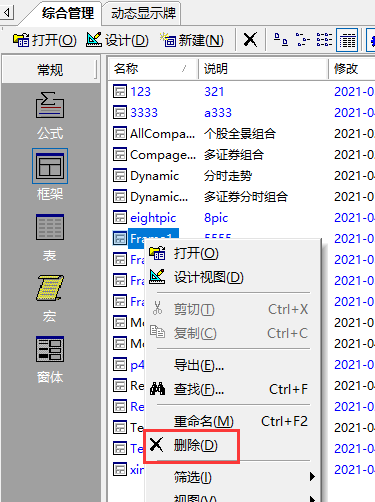
Task: Choose 打开(O) in context menu
Action: point(232,253)
